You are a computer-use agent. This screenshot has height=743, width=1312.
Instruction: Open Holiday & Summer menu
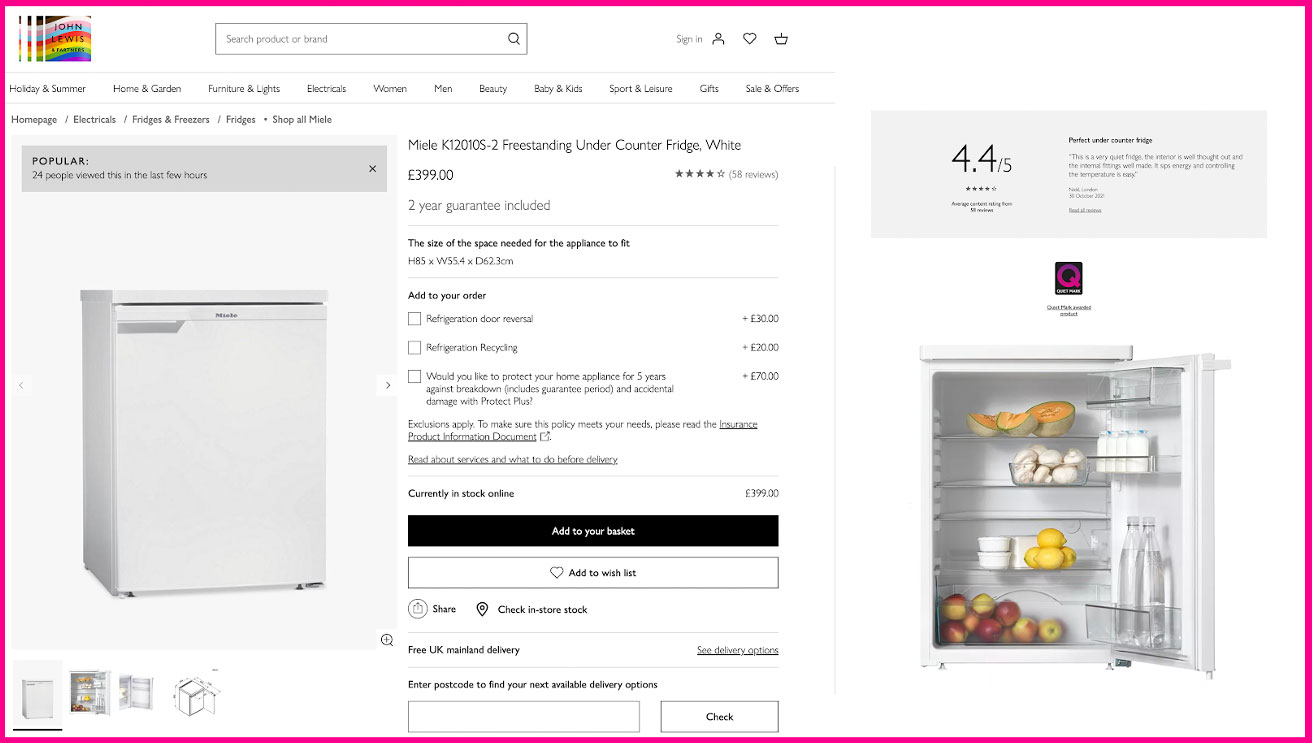[x=48, y=89]
